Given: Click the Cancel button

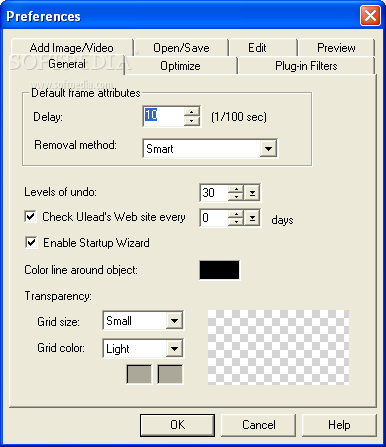Looking at the screenshot, I should pos(259,425).
